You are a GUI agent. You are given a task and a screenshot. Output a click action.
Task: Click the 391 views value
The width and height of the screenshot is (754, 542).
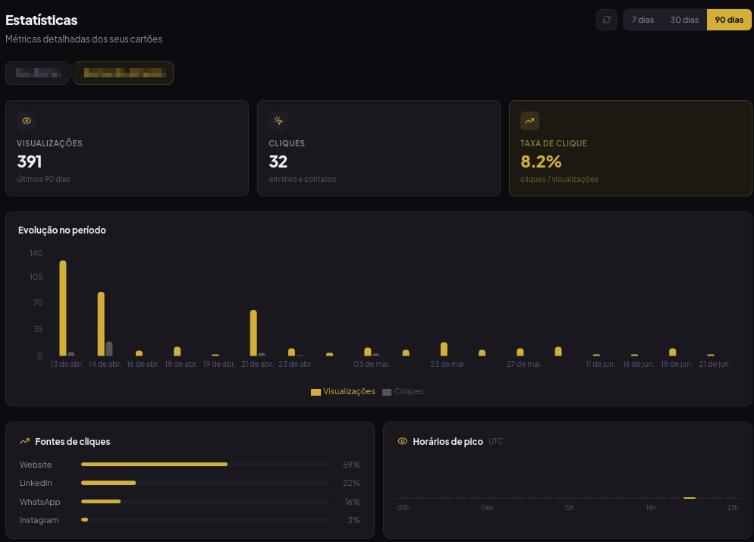29,162
